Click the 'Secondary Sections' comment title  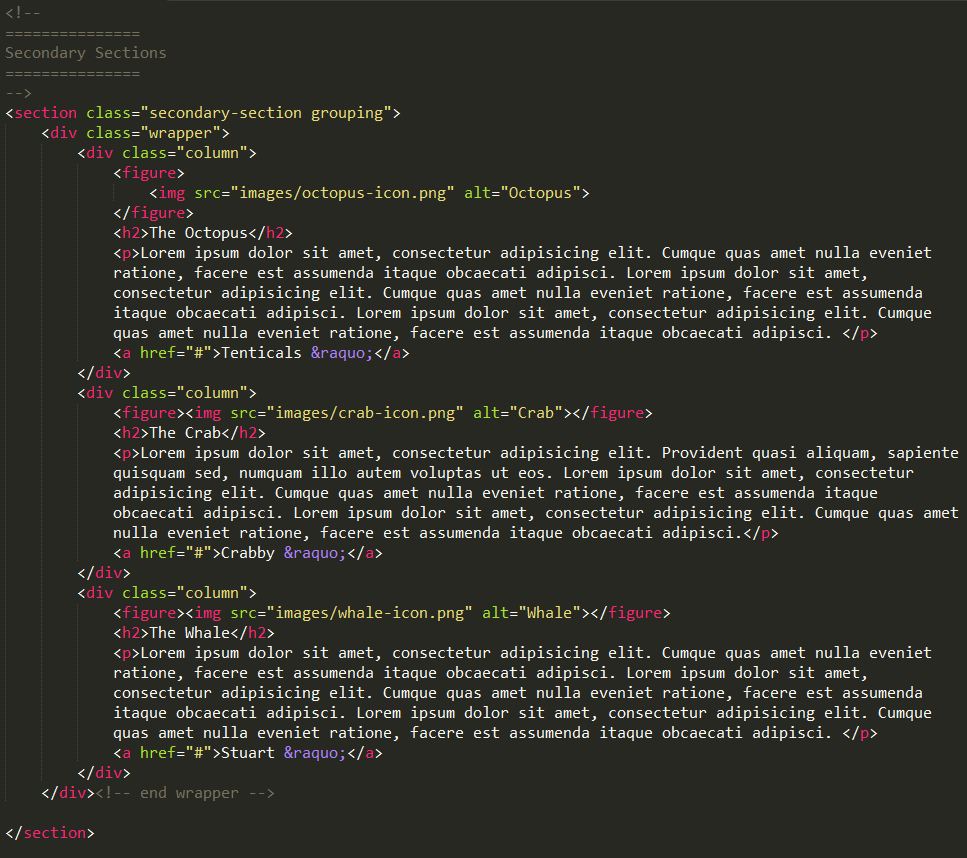85,53
